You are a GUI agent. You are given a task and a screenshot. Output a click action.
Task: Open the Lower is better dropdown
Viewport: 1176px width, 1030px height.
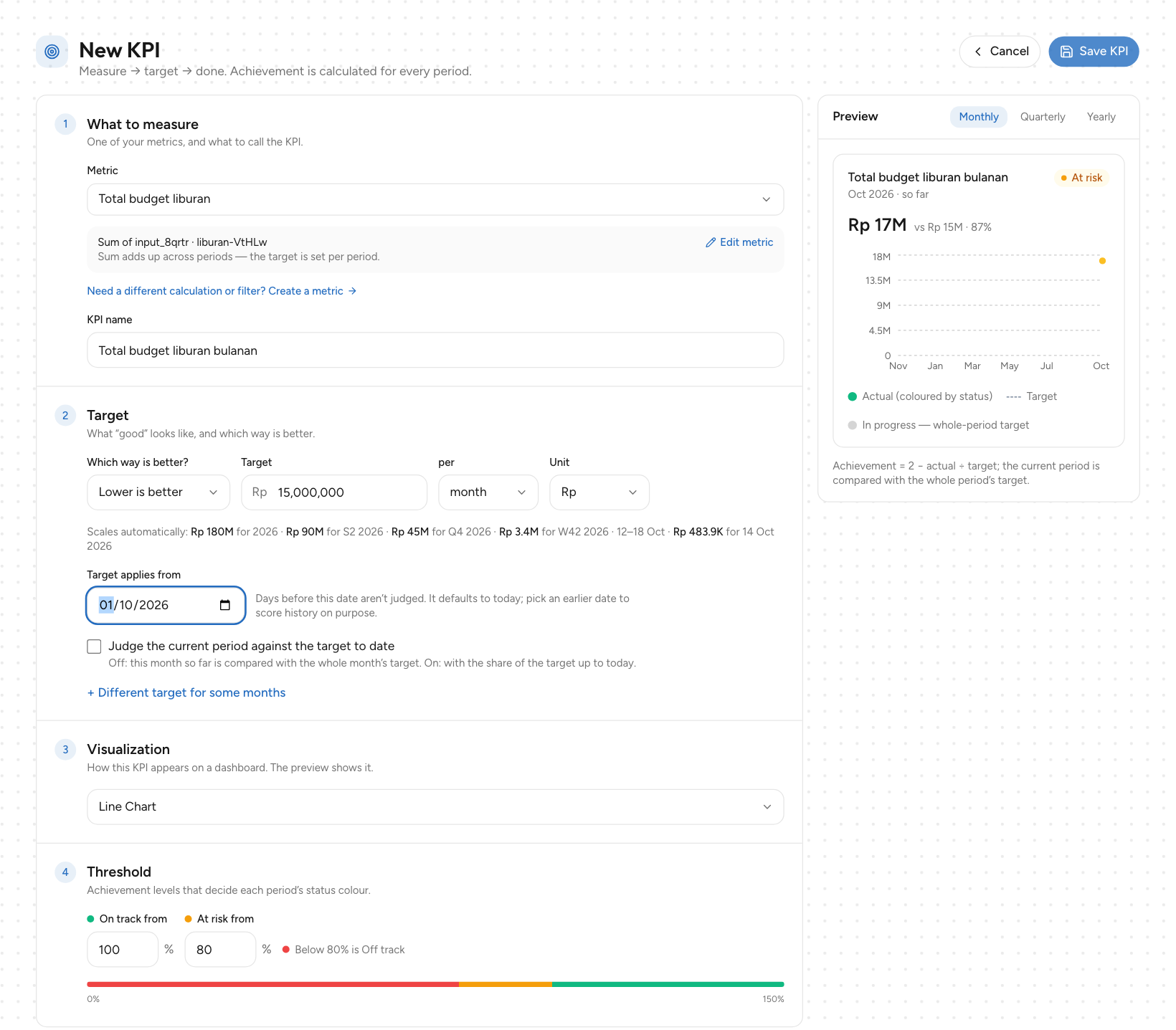tap(158, 492)
